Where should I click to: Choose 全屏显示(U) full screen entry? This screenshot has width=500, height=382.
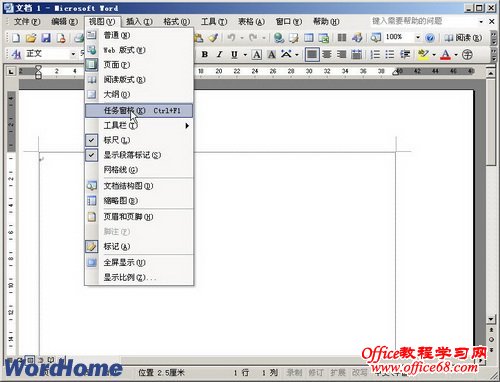139,262
